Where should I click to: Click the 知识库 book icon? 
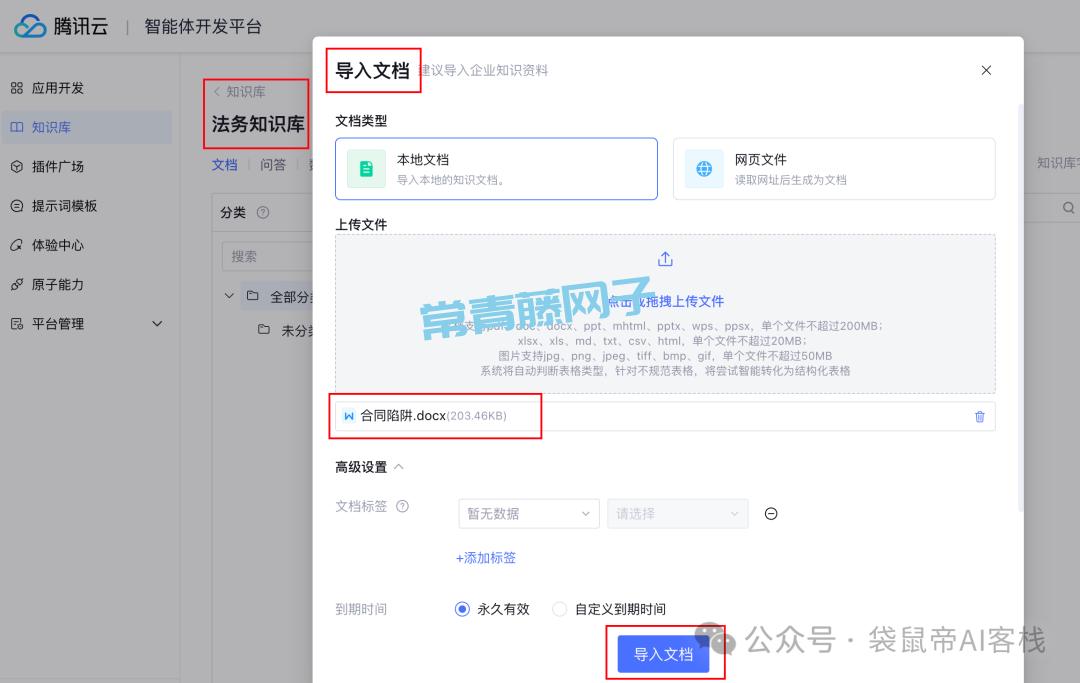pos(17,127)
